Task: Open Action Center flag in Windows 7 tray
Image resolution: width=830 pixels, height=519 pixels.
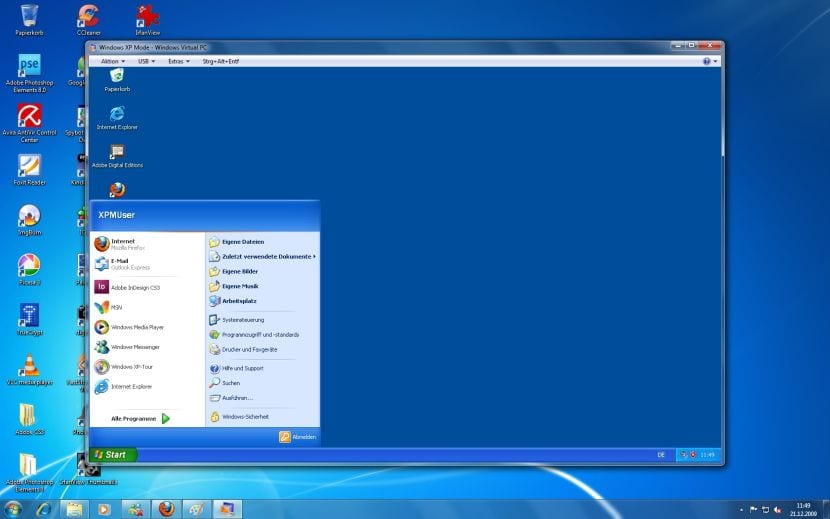Action: coord(754,509)
